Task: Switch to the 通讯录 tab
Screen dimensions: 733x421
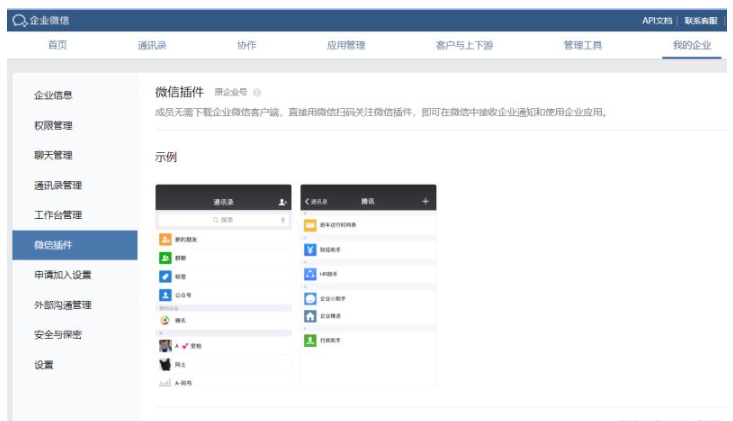Action: [152, 45]
